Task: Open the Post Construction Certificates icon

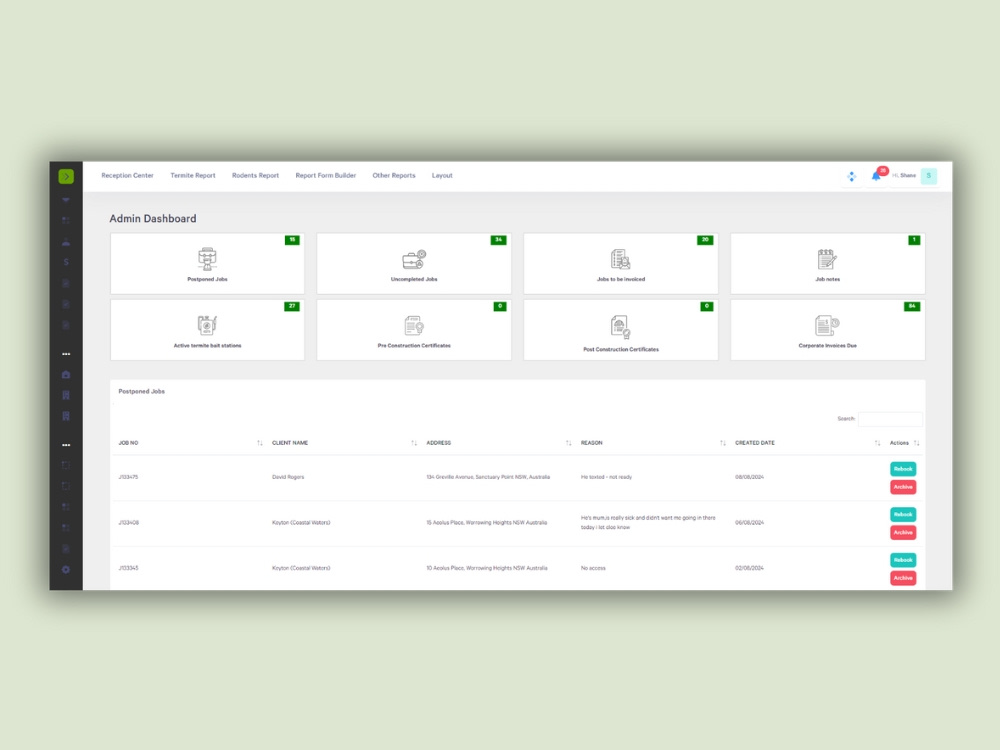Action: coord(621,327)
